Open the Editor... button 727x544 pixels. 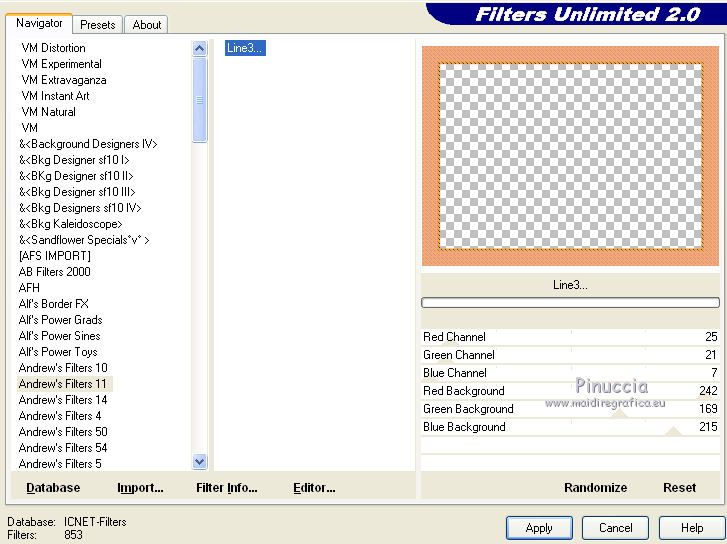click(x=314, y=488)
